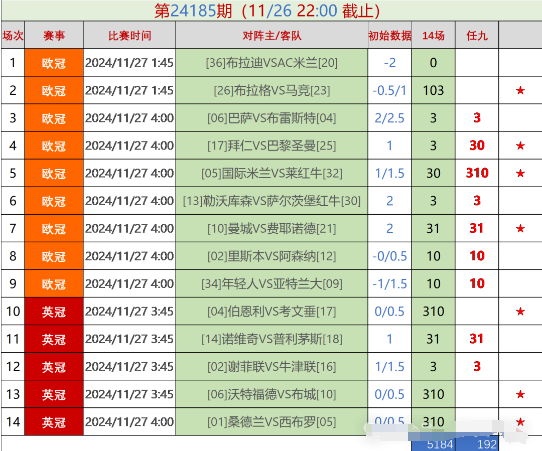Click the red star in row 10
542x451 pixels.
(x=520, y=311)
